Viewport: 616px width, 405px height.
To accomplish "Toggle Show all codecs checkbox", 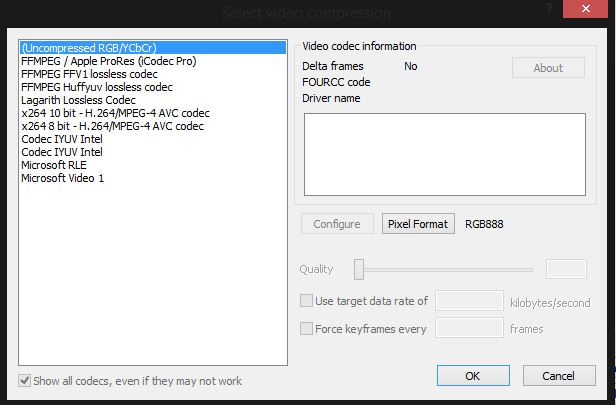I will tap(25, 381).
